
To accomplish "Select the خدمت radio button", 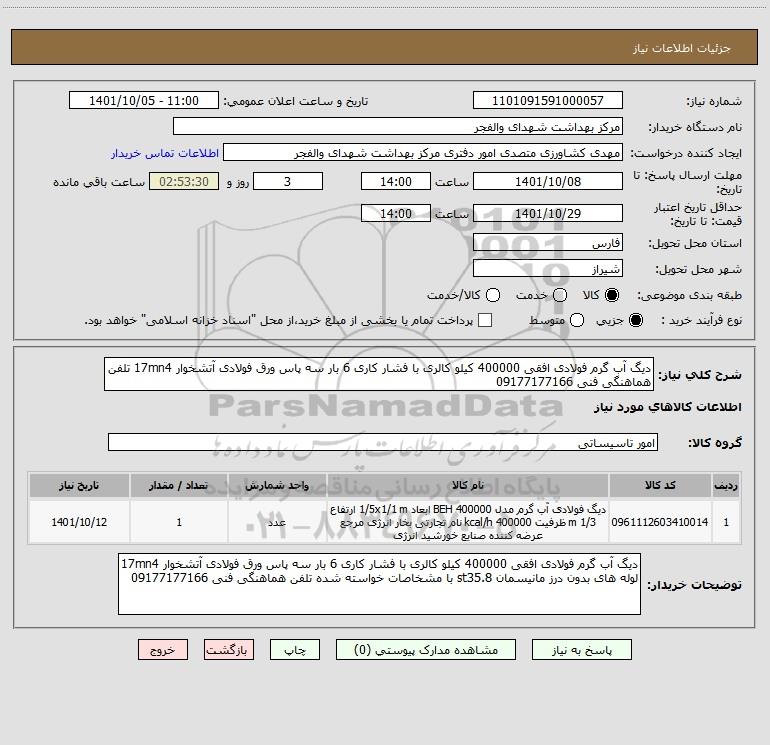I will pos(560,295).
